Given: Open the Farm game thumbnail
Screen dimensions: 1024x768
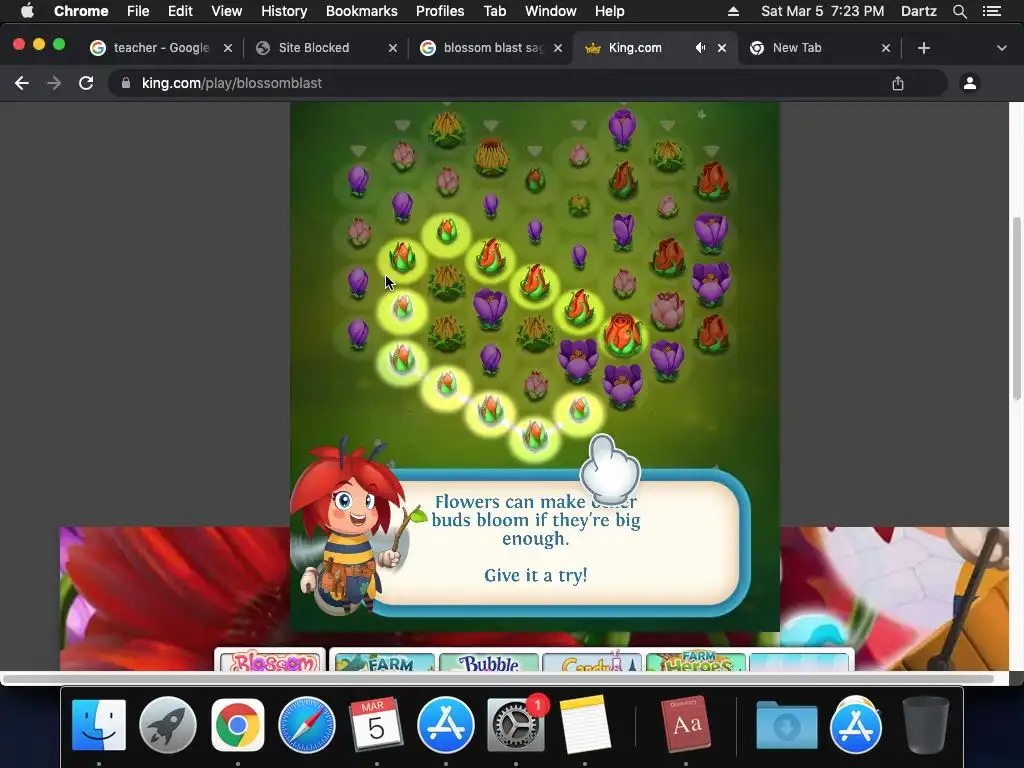Looking at the screenshot, I should pyautogui.click(x=385, y=661).
